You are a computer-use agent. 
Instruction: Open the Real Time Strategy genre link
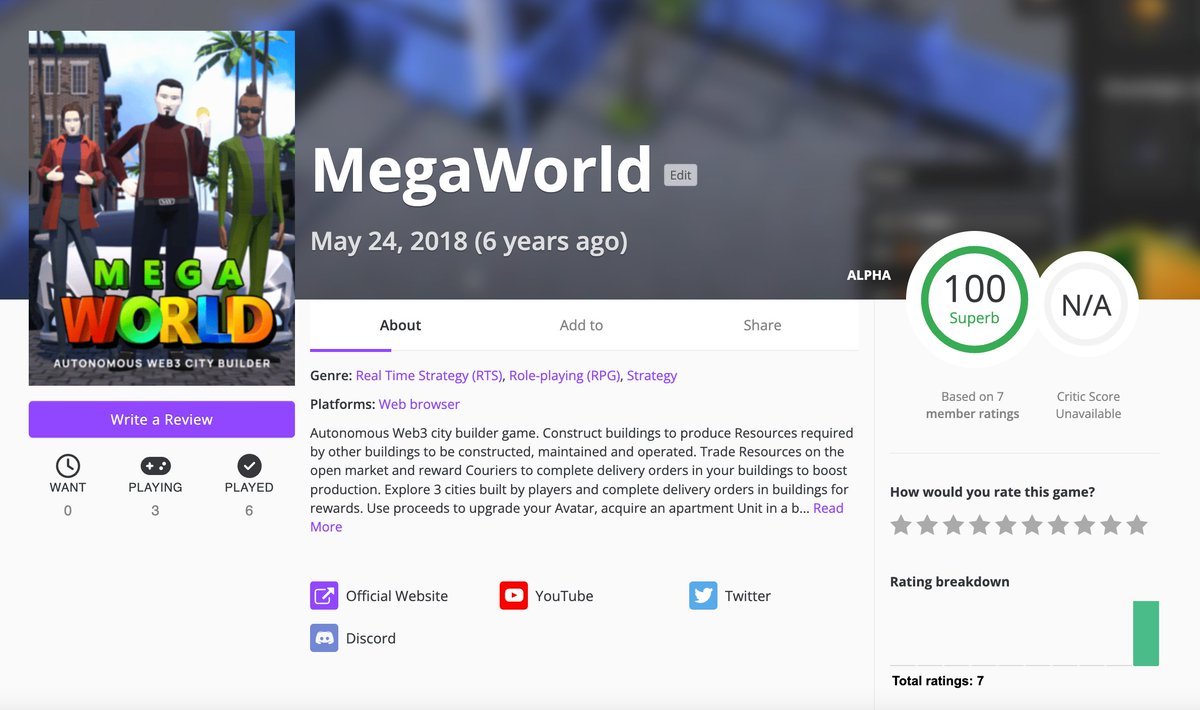428,375
